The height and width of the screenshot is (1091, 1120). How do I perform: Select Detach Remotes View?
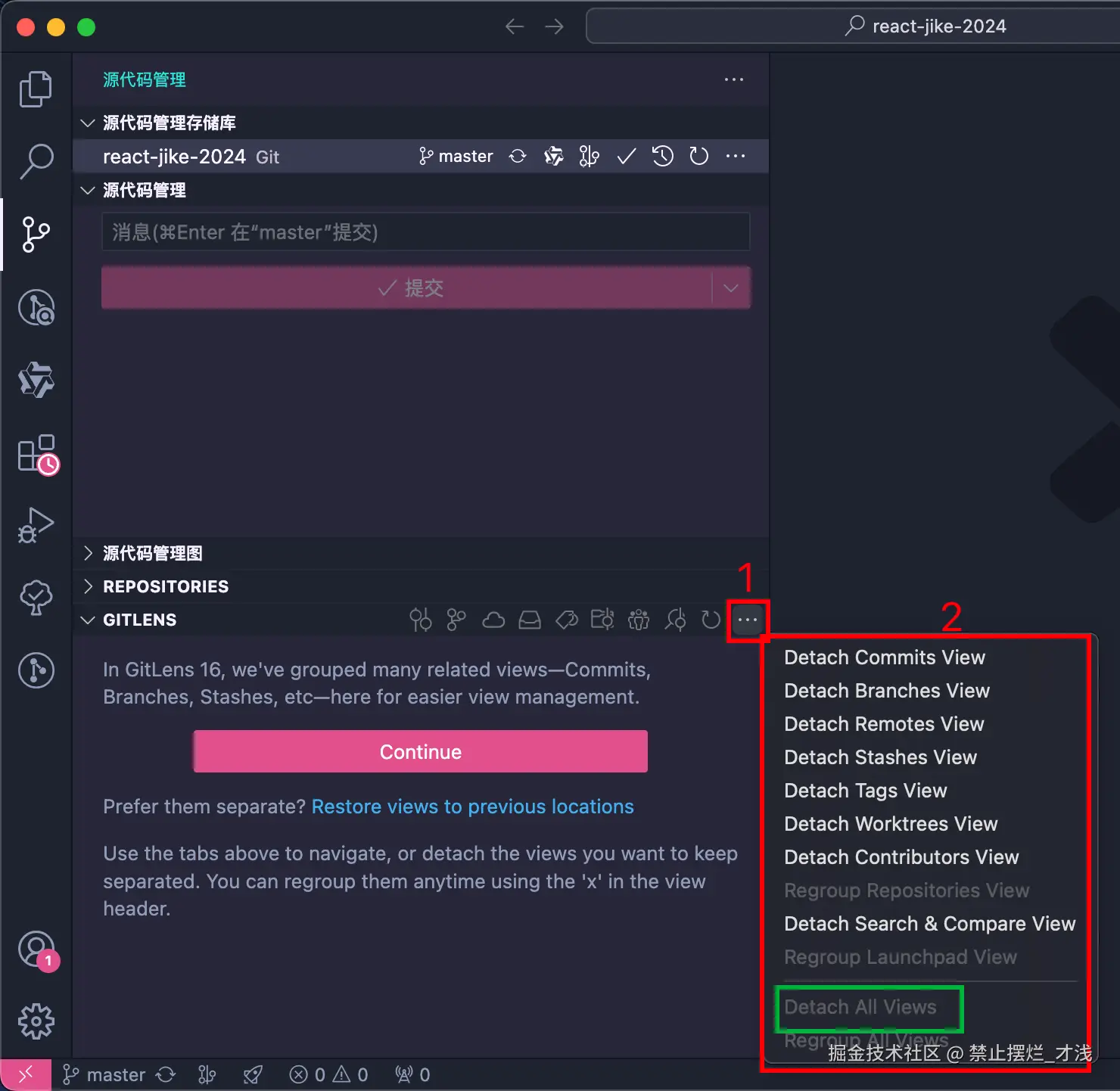pos(884,724)
